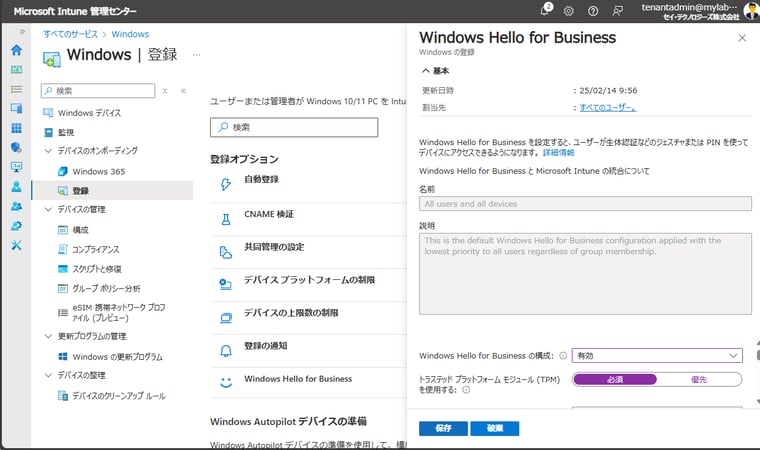The width and height of the screenshot is (760, 450).
Task: Open 共同管理の設定 option
Action: (274, 247)
